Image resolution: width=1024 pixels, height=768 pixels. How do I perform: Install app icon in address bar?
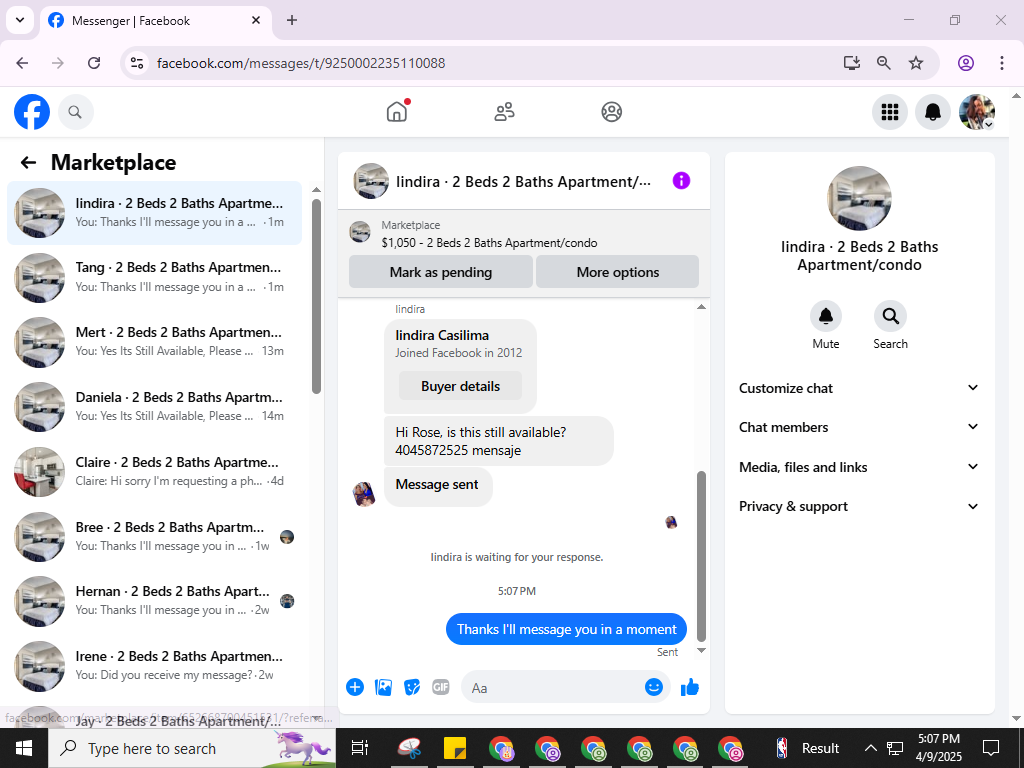(x=852, y=63)
